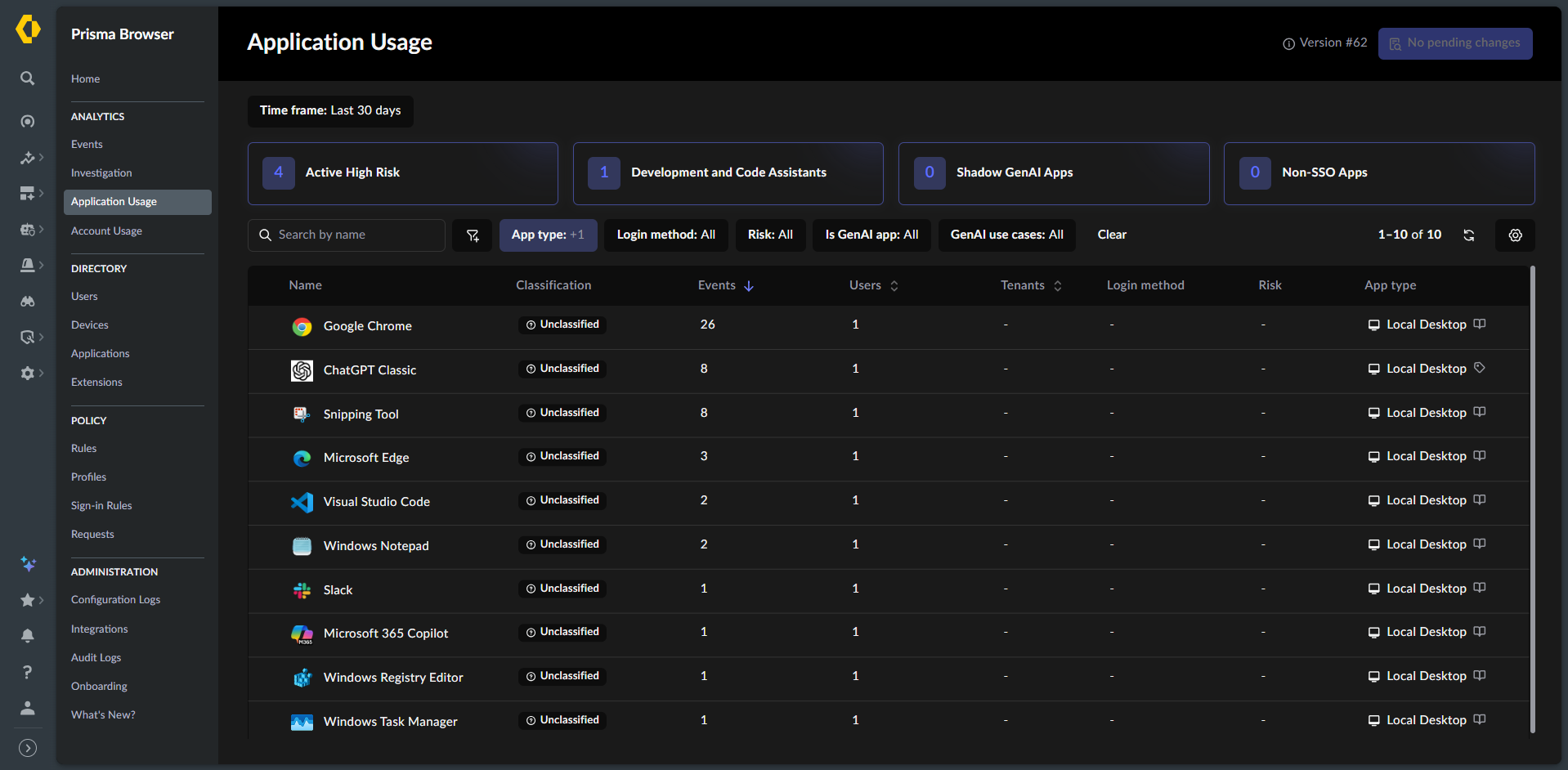This screenshot has width=1568, height=770.
Task: Open the Is GenAI app filter
Action: pyautogui.click(x=871, y=235)
